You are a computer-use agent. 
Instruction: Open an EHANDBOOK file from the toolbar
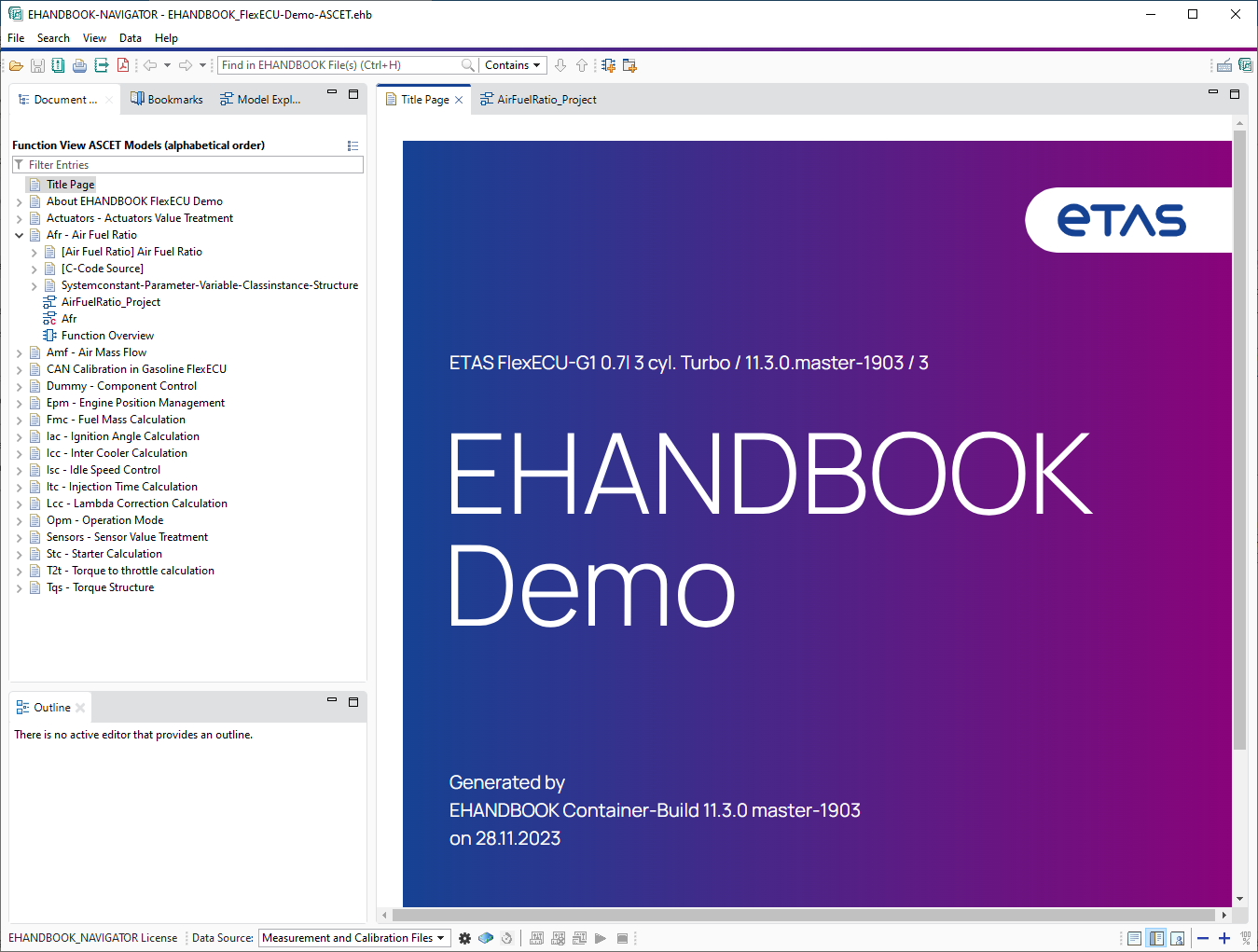pos(16,64)
